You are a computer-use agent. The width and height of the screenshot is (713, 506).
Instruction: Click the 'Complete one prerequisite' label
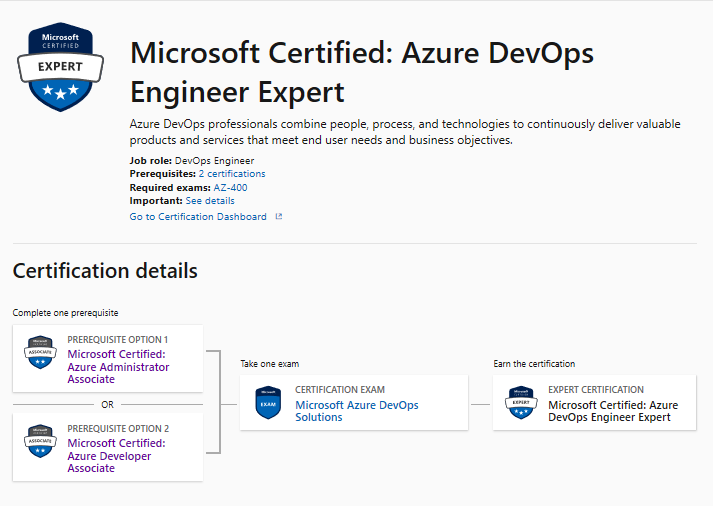(65, 313)
